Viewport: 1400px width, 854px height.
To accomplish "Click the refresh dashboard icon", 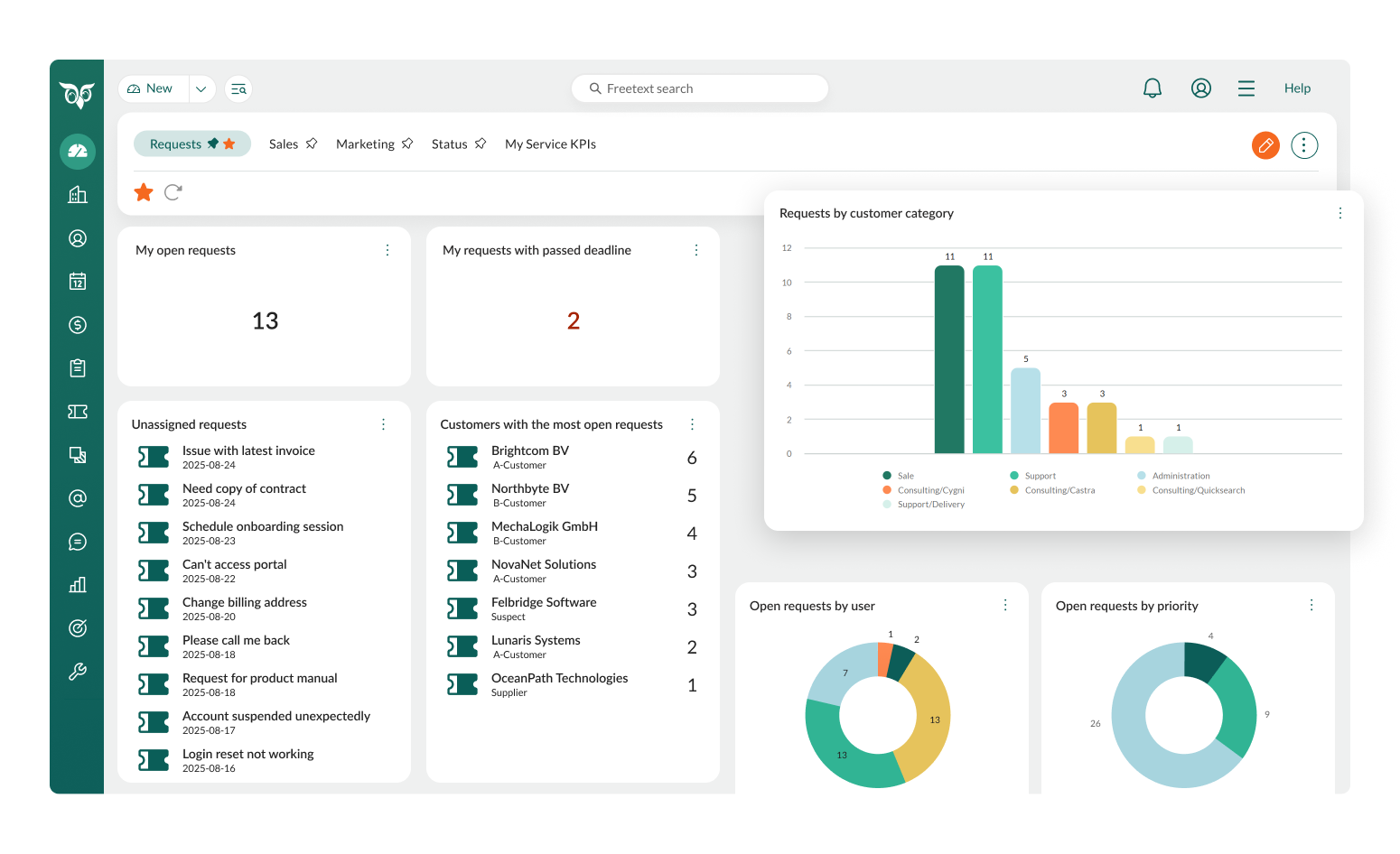I will (x=173, y=192).
